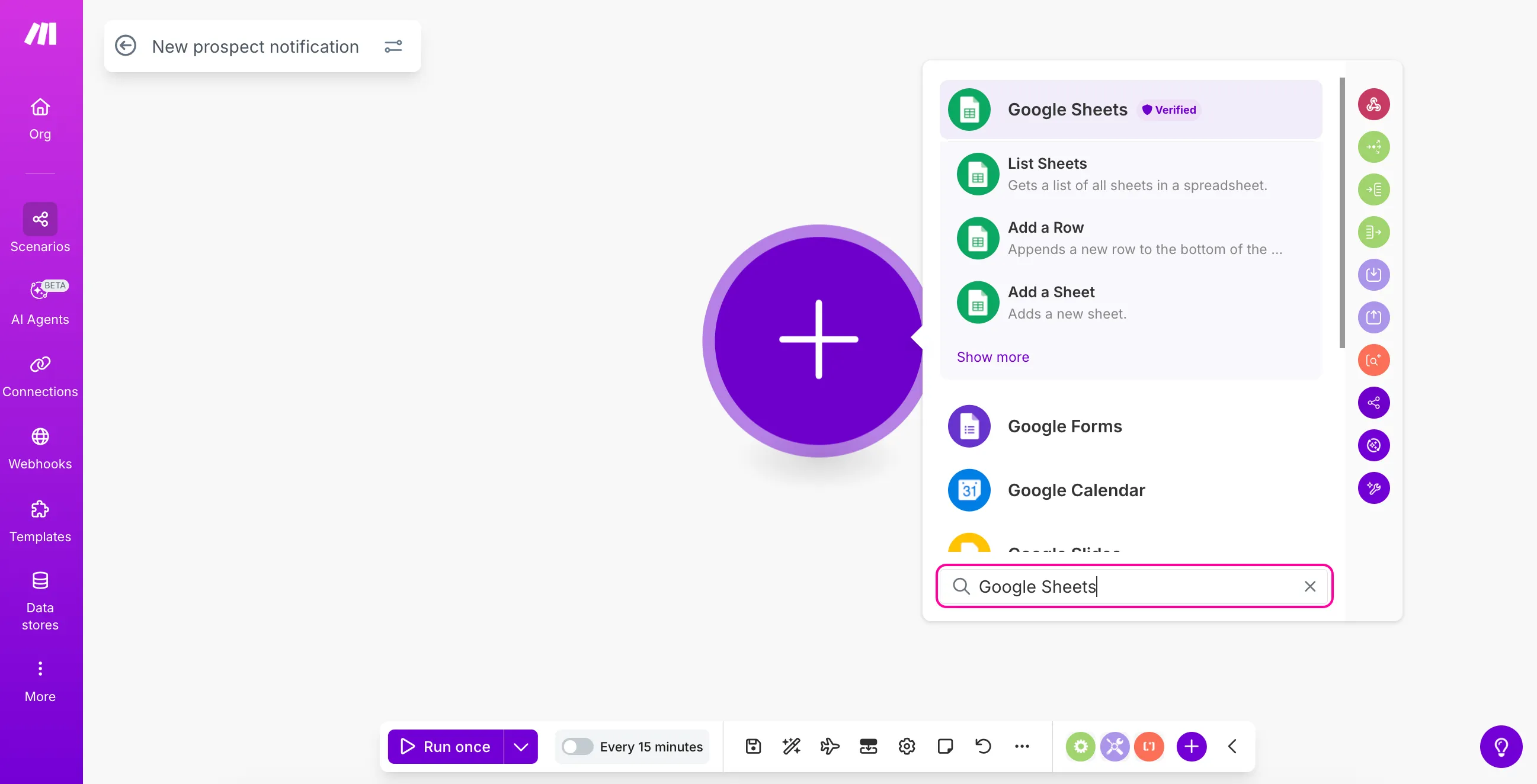
Task: Open the Run once dropdown arrow
Action: 521,747
